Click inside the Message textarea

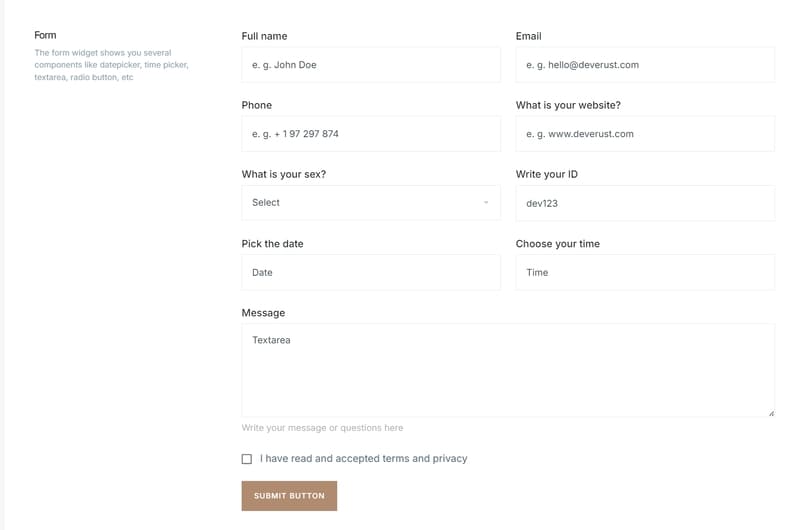[x=508, y=370]
